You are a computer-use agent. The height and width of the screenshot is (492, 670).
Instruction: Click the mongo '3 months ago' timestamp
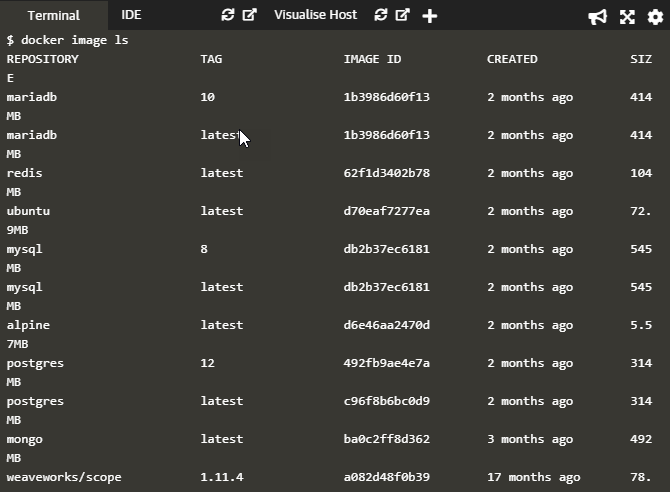pyautogui.click(x=530, y=439)
